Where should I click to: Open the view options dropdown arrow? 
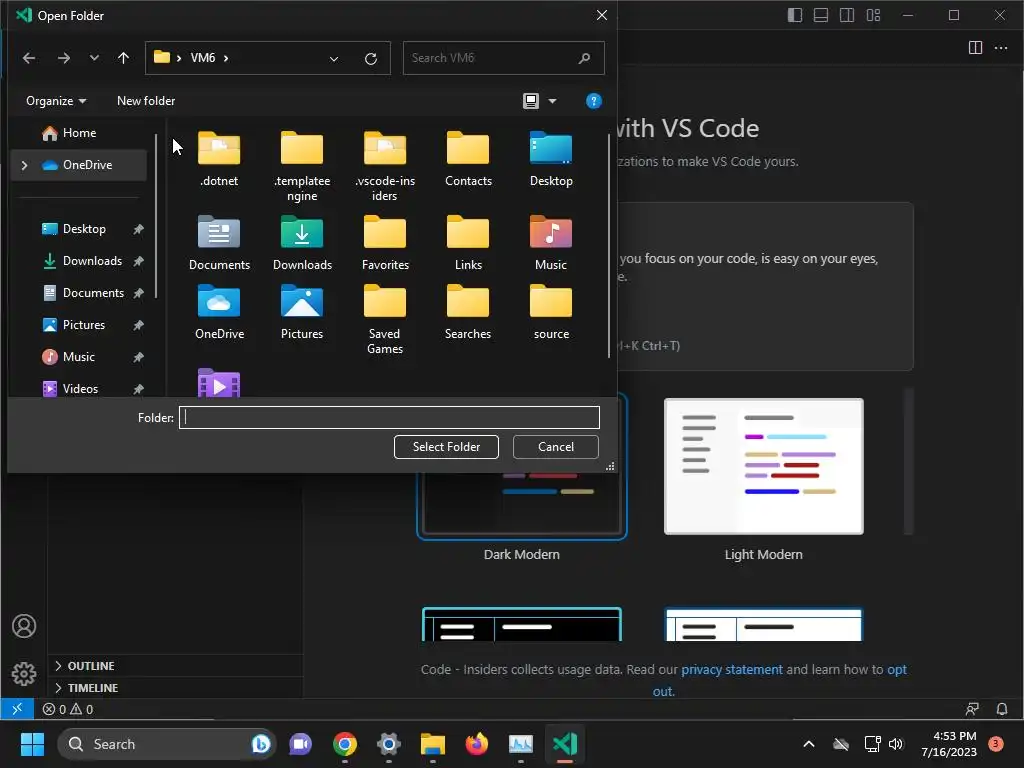[x=552, y=101]
